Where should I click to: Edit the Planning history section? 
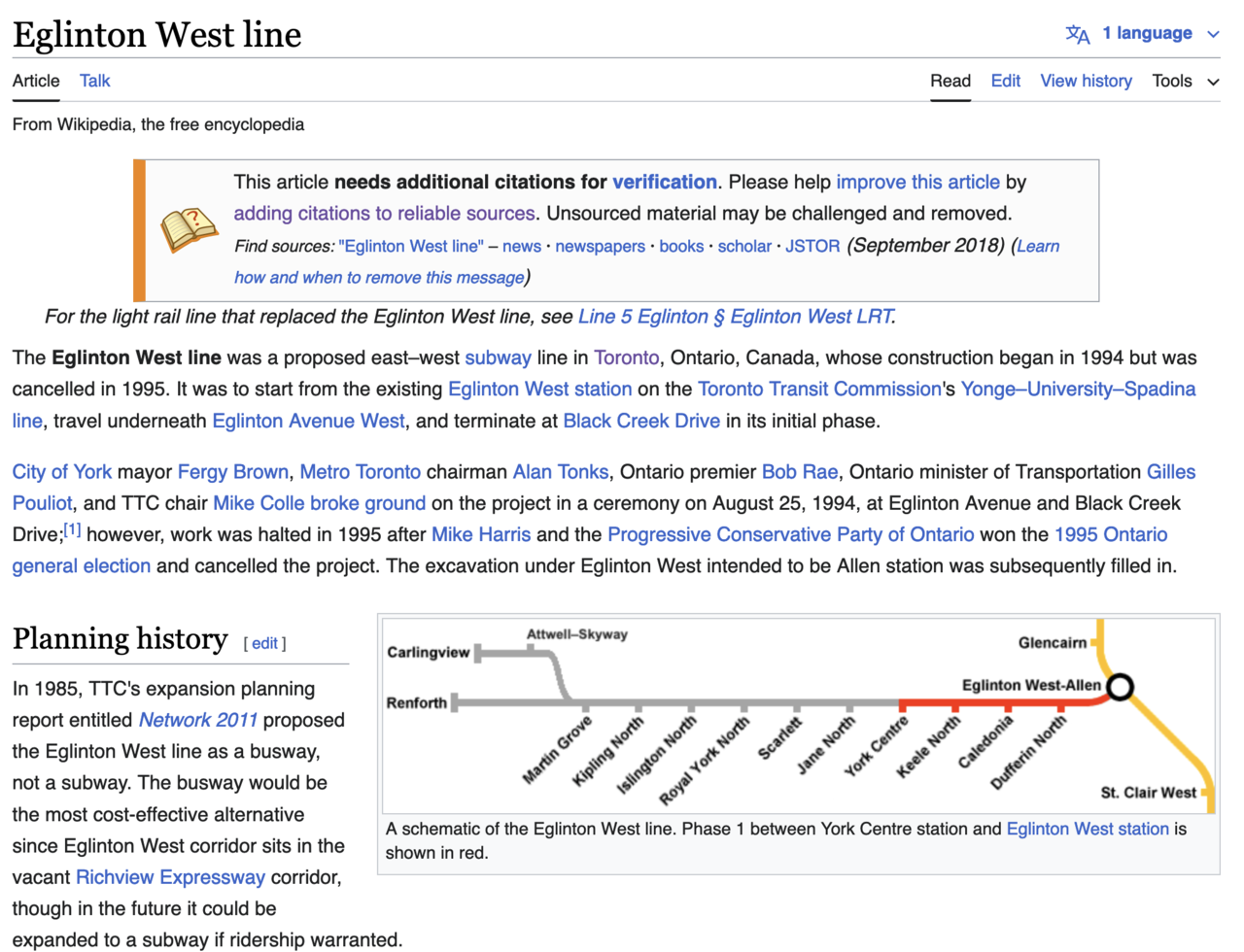click(x=264, y=643)
